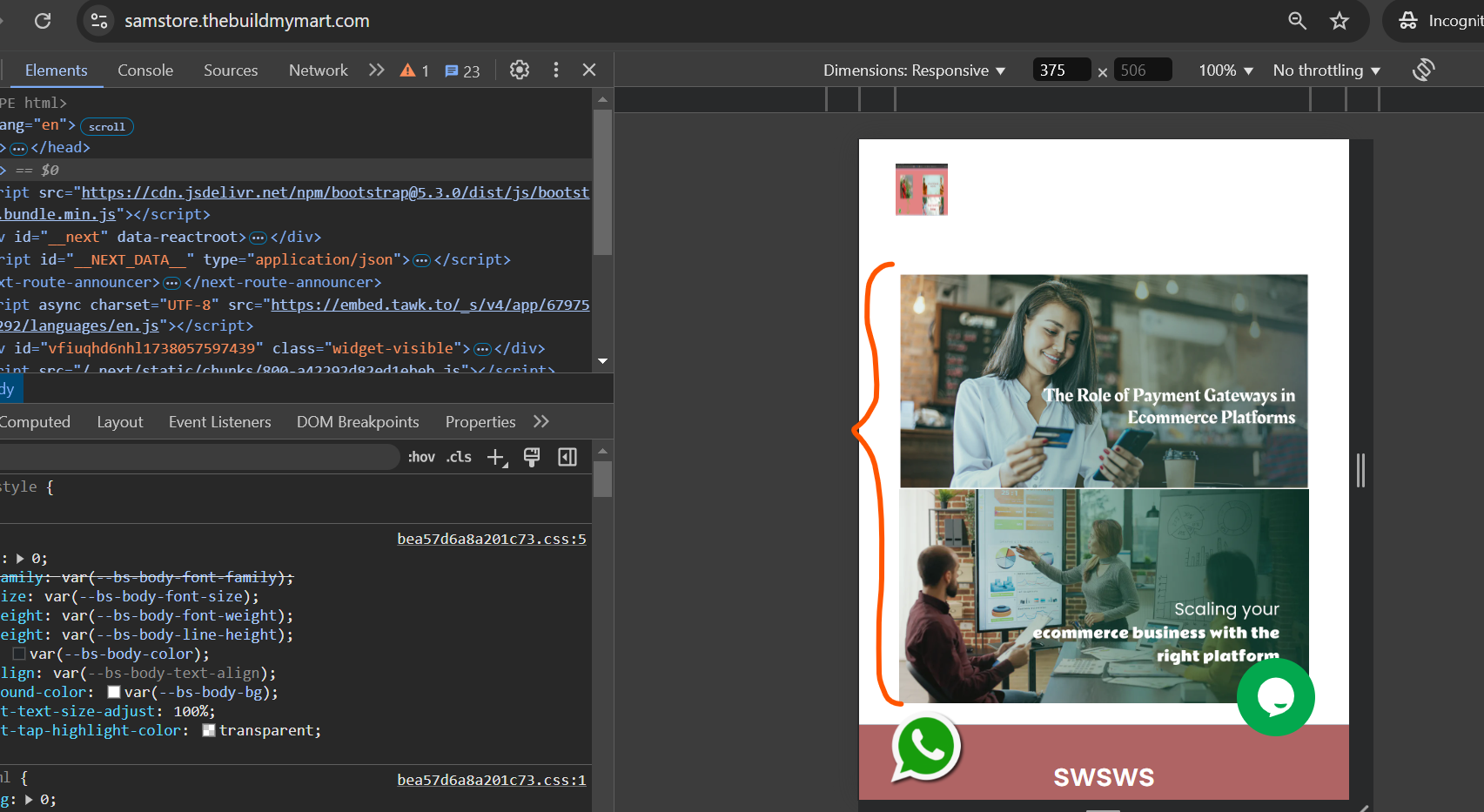Expand the next-route-announcer ellipsis
The image size is (1484, 812).
coord(172,283)
